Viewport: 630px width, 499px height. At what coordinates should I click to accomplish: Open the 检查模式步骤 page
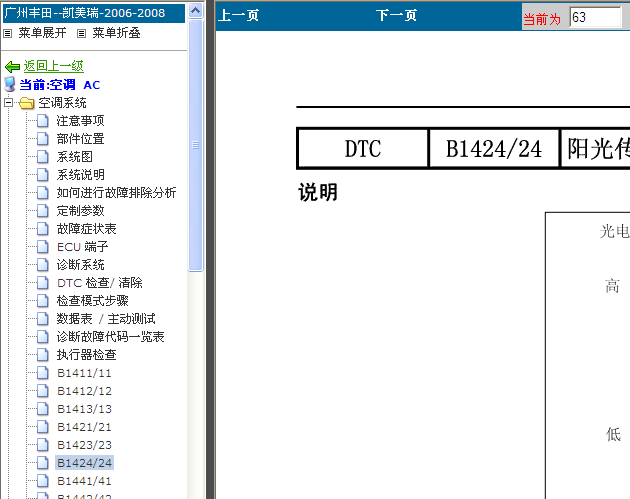click(92, 301)
